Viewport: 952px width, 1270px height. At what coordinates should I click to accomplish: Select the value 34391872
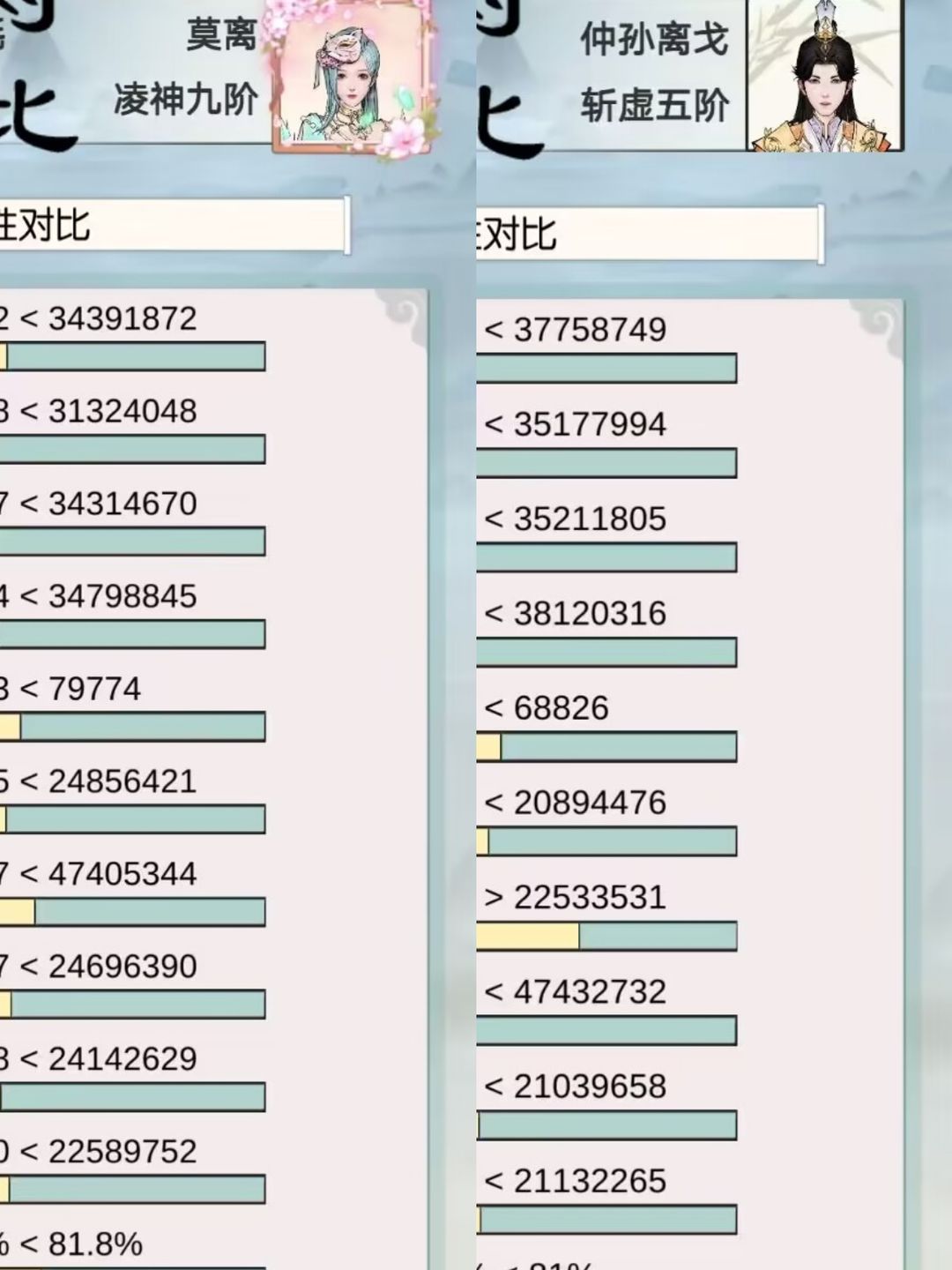pos(123,318)
